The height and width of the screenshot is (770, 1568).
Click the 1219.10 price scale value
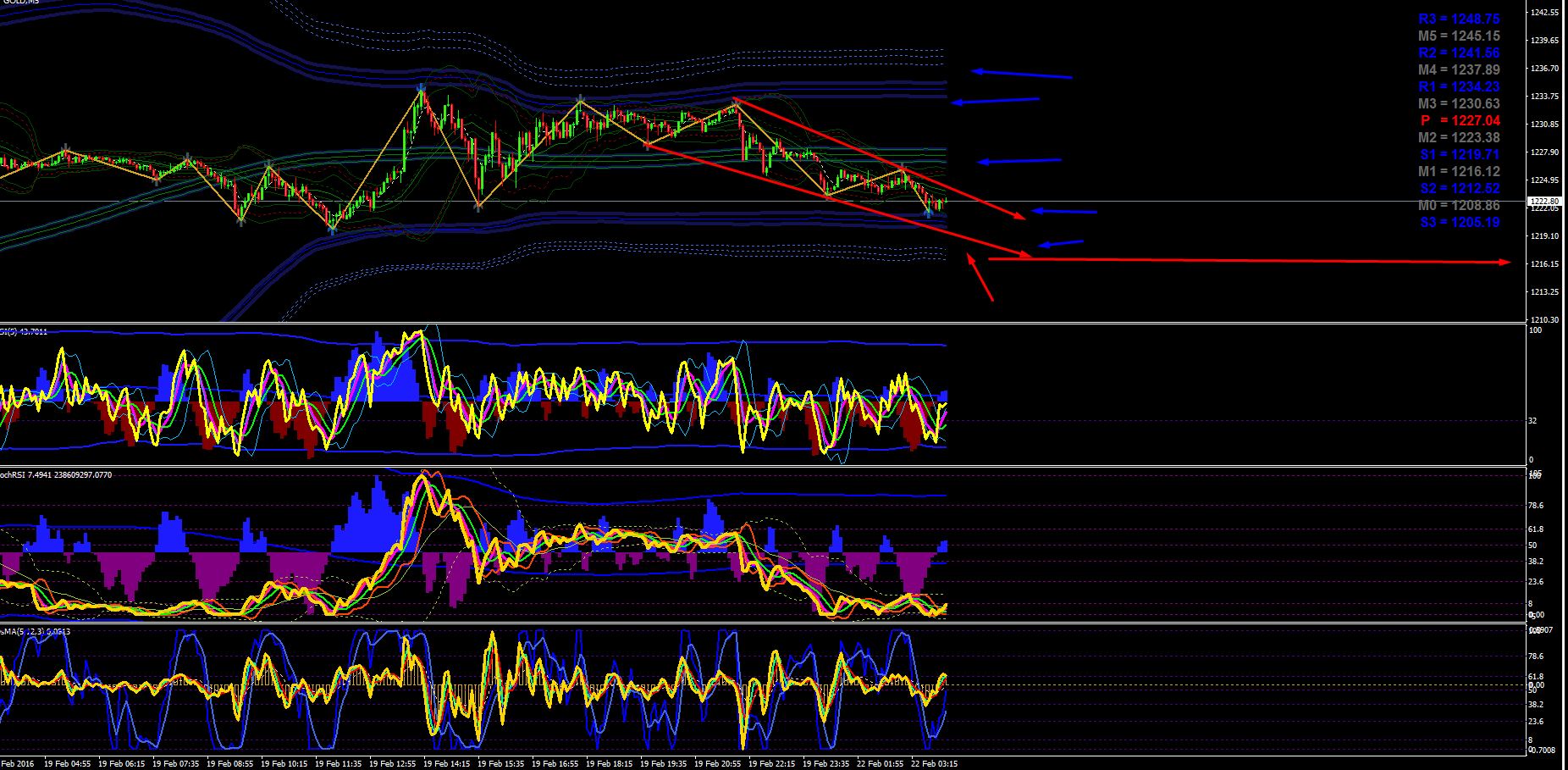[x=1544, y=236]
